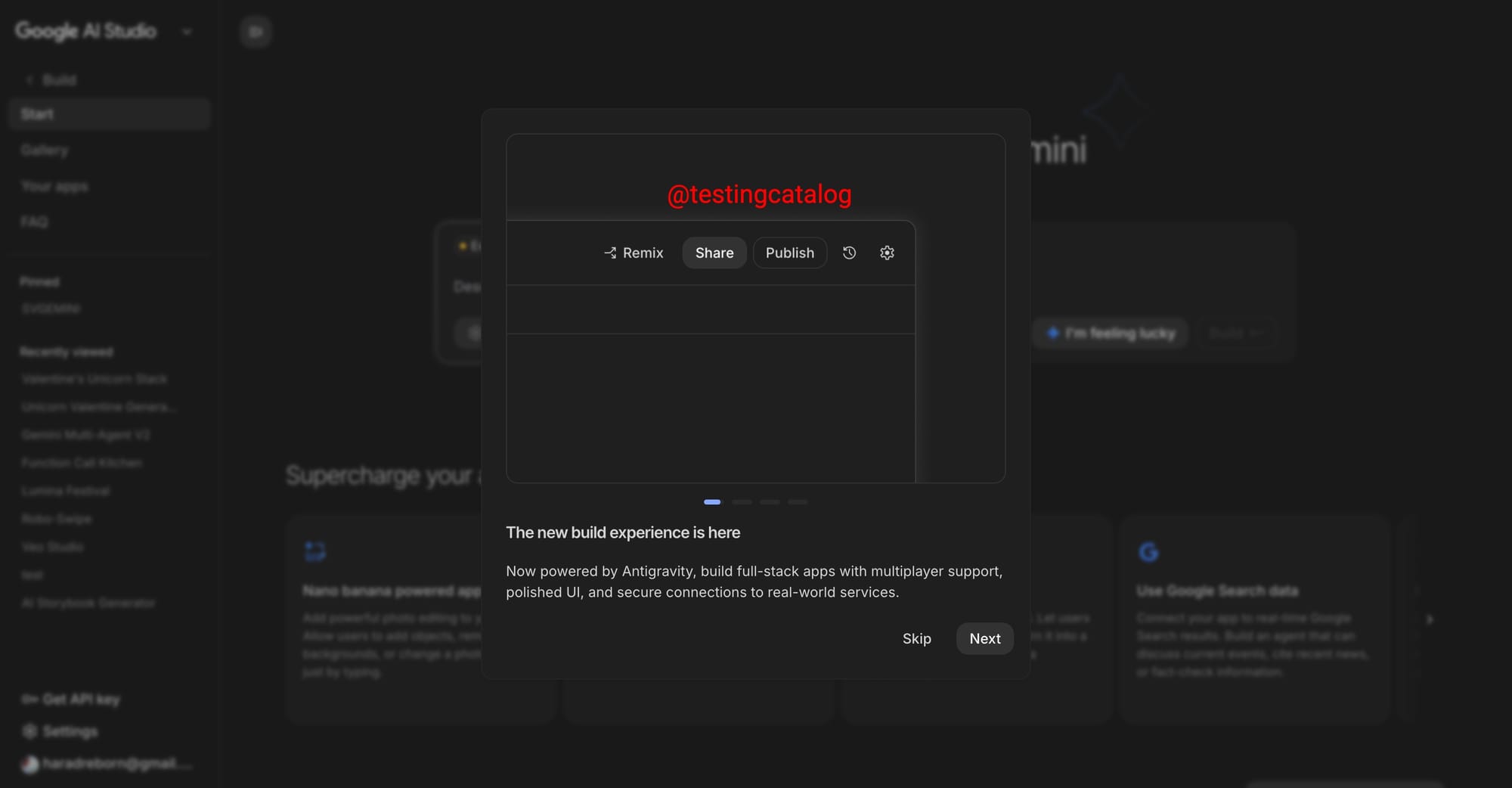The image size is (1512, 788).
Task: Switch to the Gallery section
Action: click(44, 150)
